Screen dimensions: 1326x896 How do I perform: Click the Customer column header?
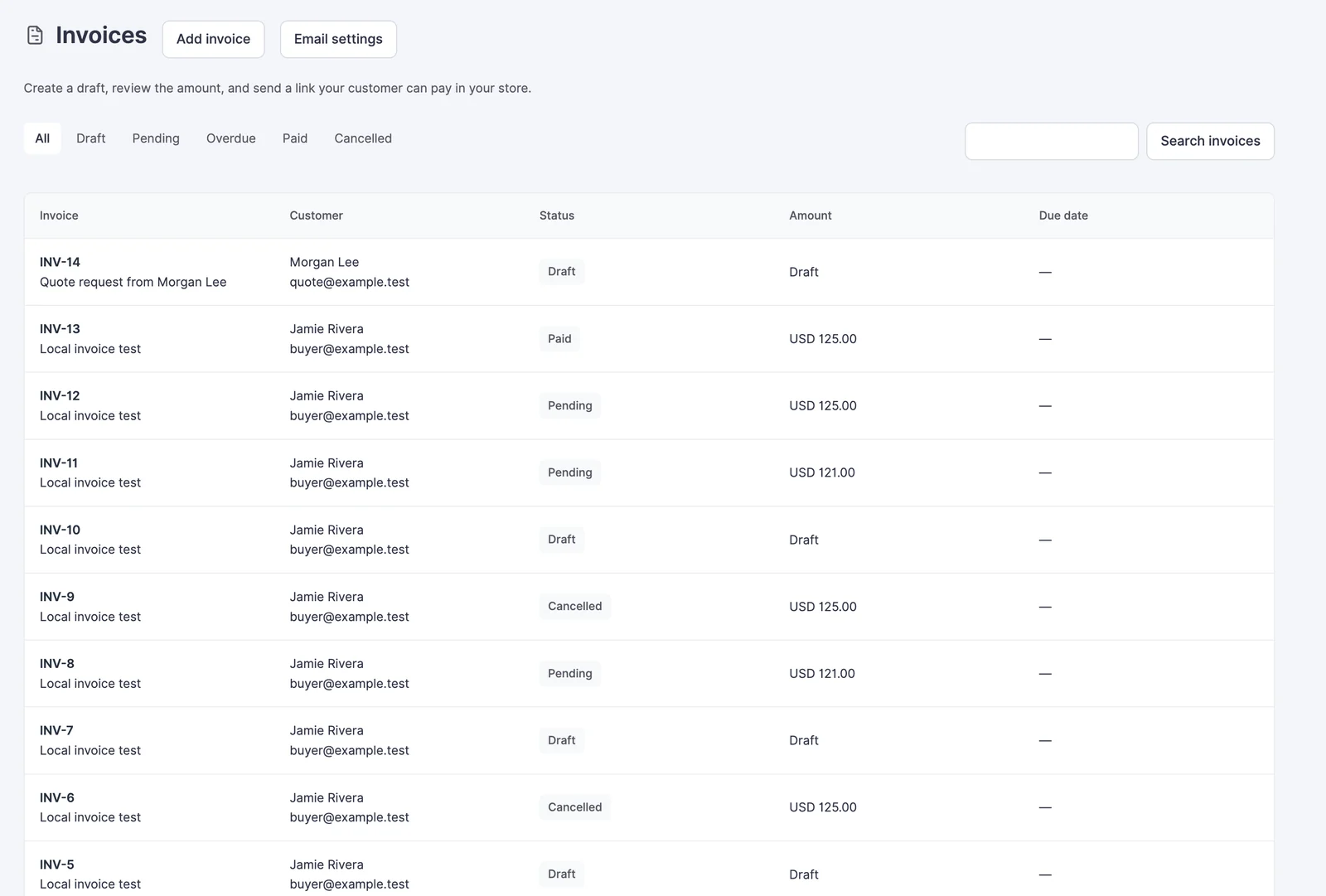(316, 216)
